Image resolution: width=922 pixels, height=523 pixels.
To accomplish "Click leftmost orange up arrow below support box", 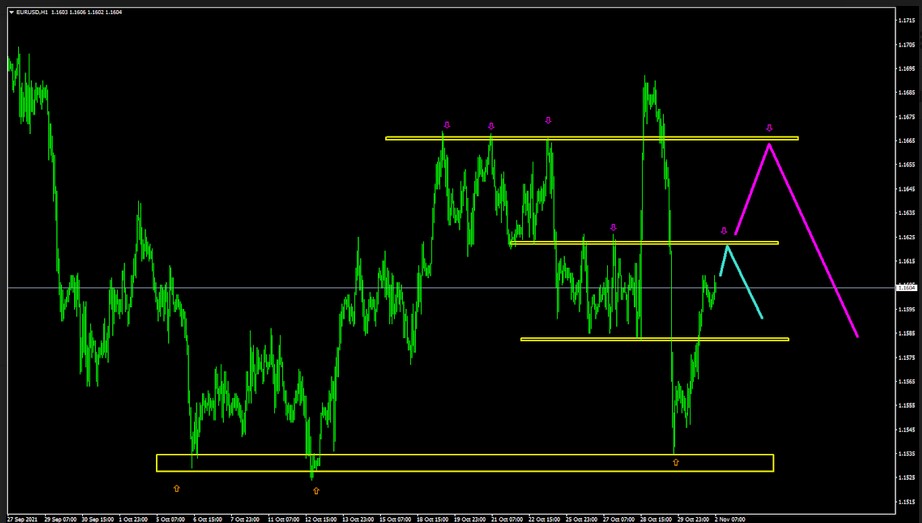I will tap(177, 488).
